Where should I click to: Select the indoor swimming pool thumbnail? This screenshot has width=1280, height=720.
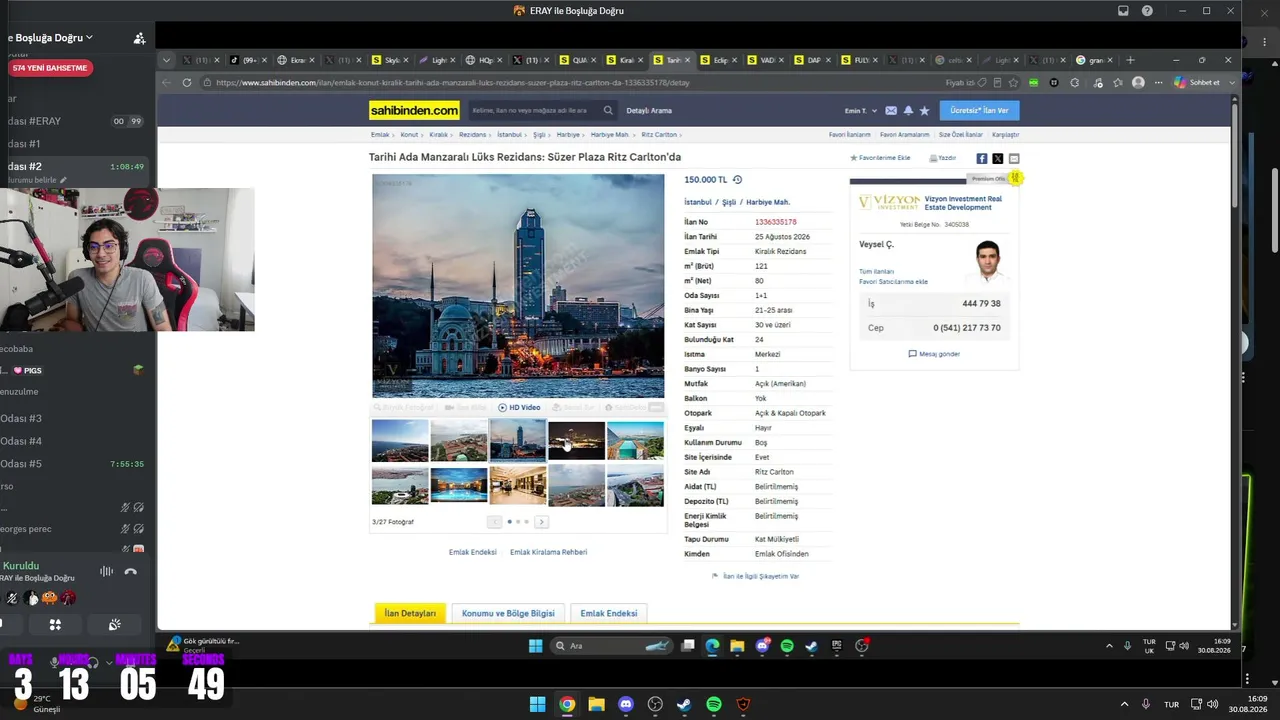click(459, 485)
